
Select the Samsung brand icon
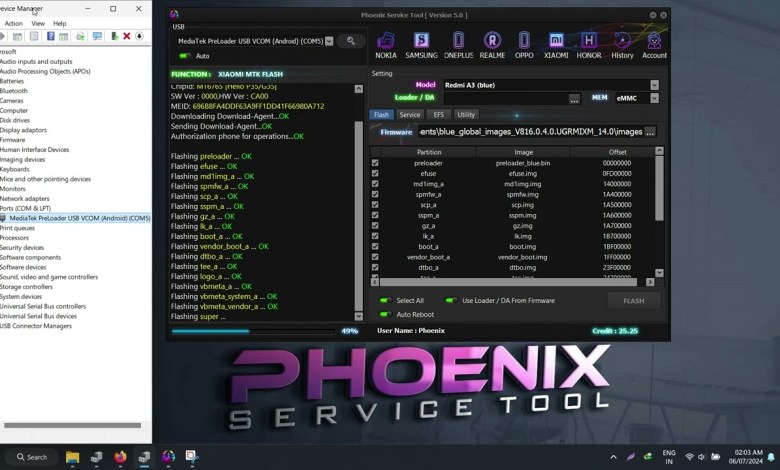421,45
